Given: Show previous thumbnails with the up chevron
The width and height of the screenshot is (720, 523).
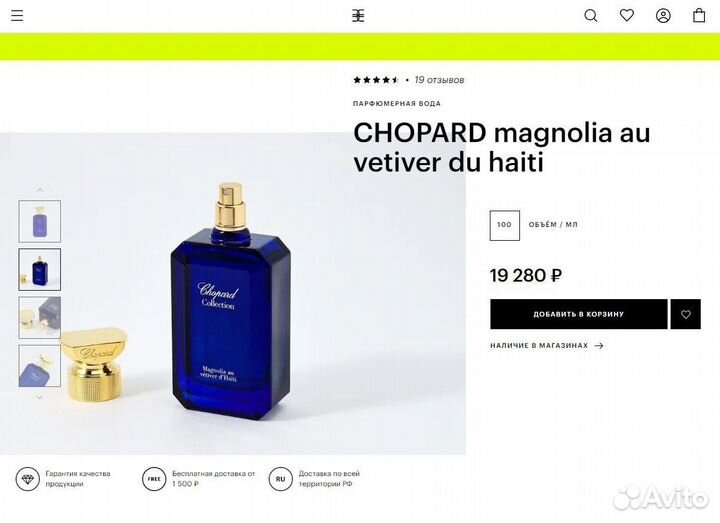Looking at the screenshot, I should [40, 190].
